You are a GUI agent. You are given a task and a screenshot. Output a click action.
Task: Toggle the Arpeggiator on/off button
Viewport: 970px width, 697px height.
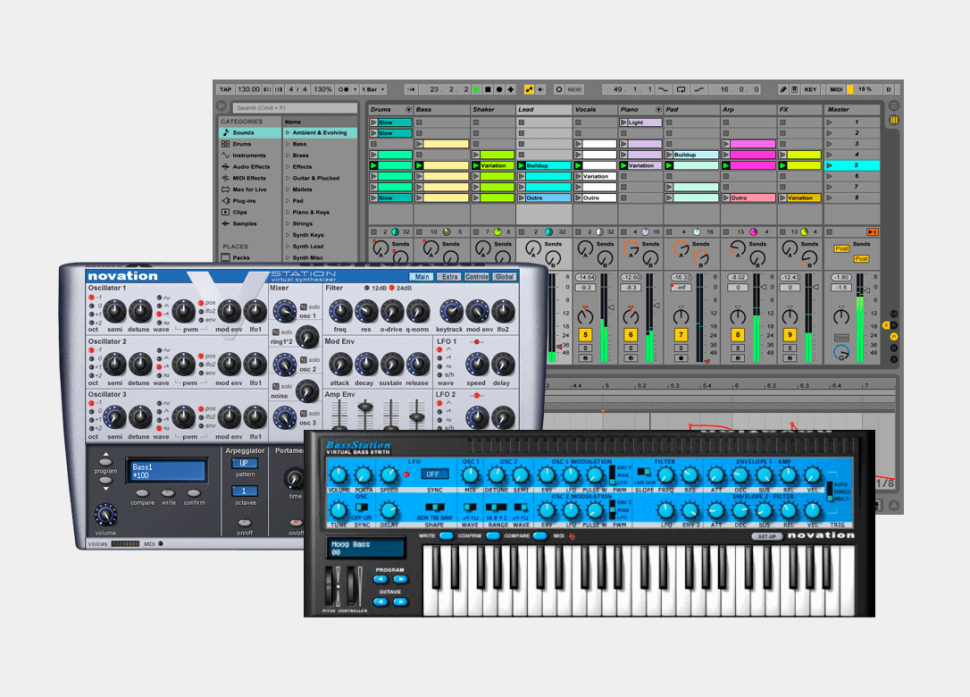coord(245,523)
